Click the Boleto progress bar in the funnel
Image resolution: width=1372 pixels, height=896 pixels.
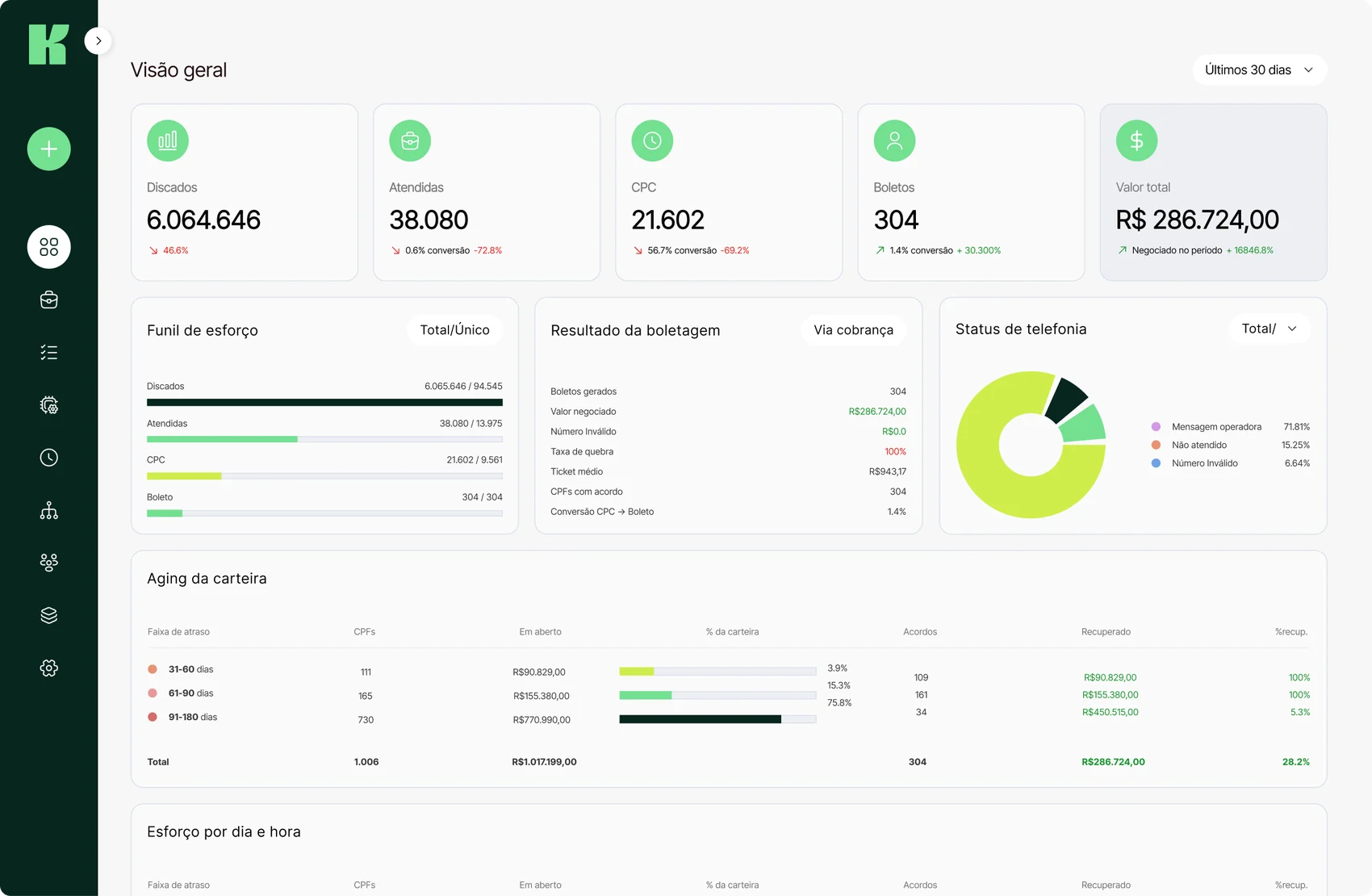324,513
